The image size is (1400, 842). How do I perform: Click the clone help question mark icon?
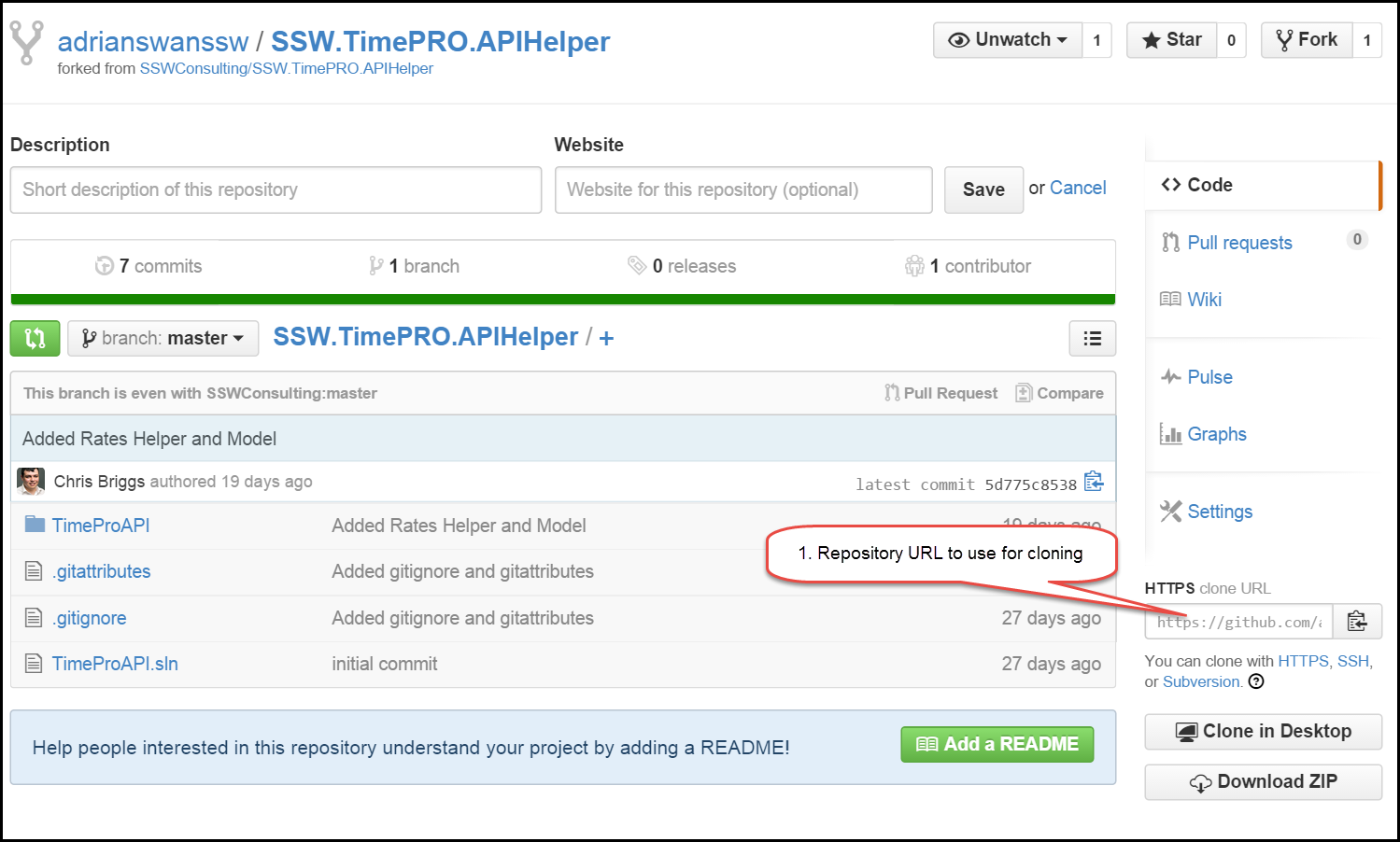point(1256,681)
